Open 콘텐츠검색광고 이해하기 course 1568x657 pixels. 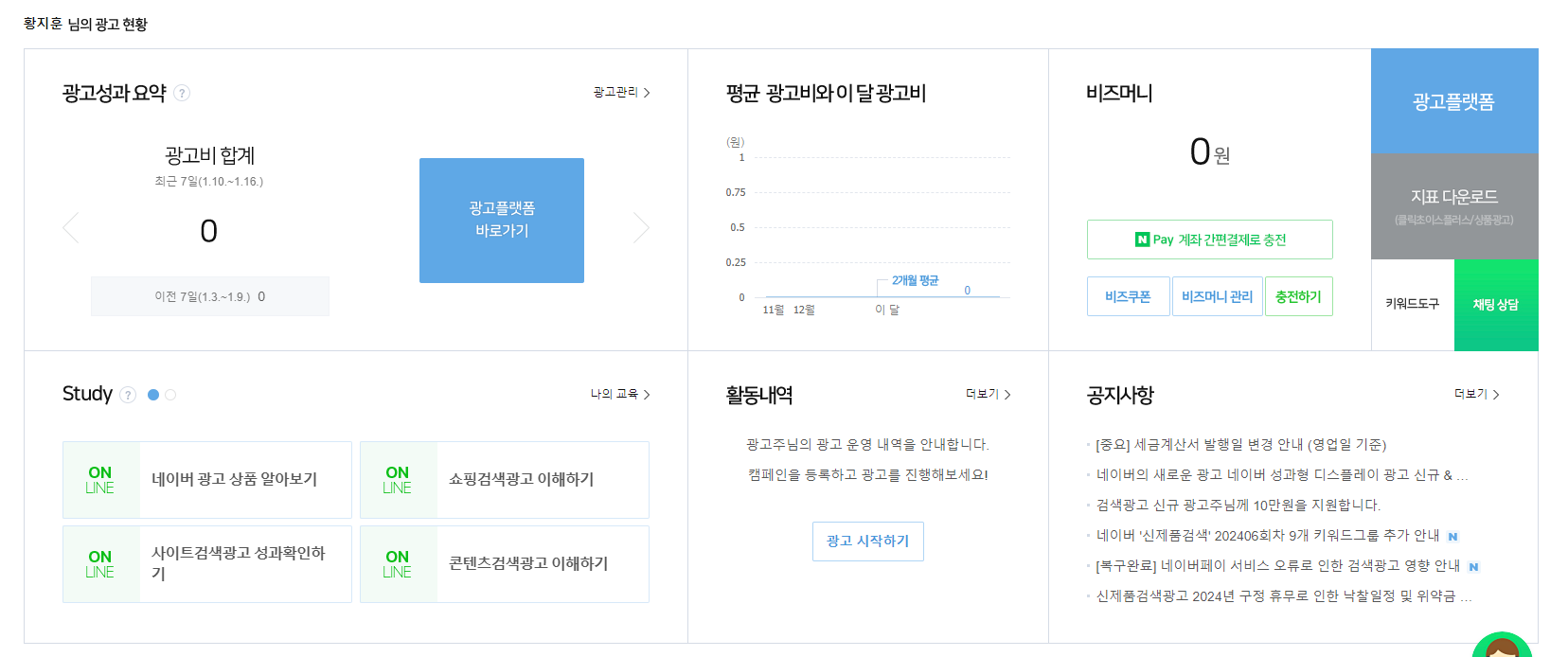505,564
